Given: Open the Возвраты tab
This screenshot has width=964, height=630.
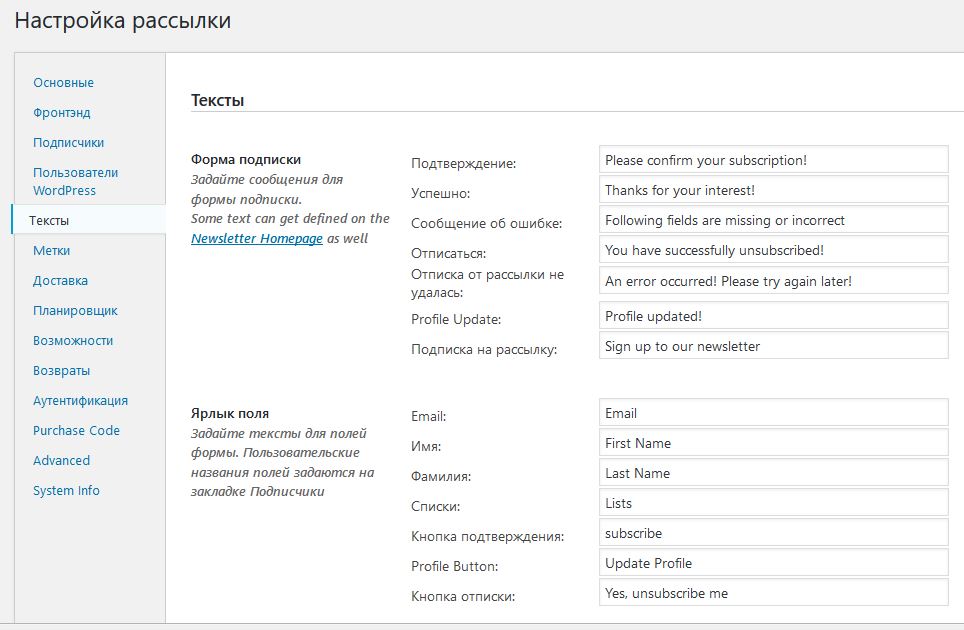Looking at the screenshot, I should click(61, 371).
